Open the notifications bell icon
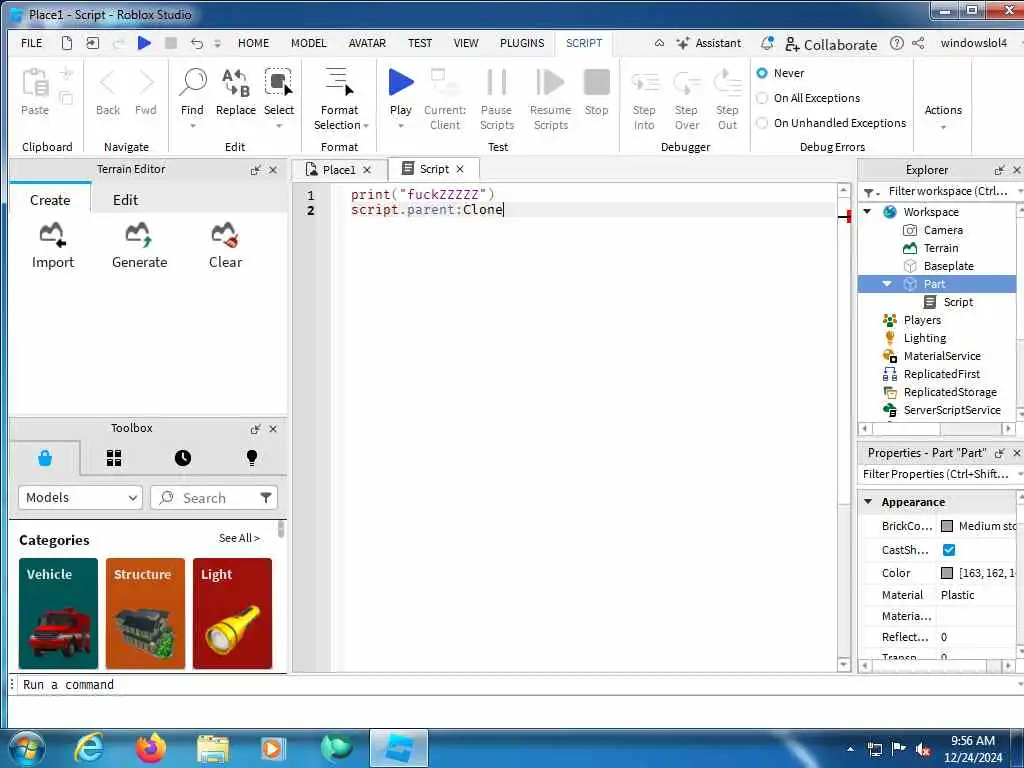The height and width of the screenshot is (768, 1024). pos(767,43)
